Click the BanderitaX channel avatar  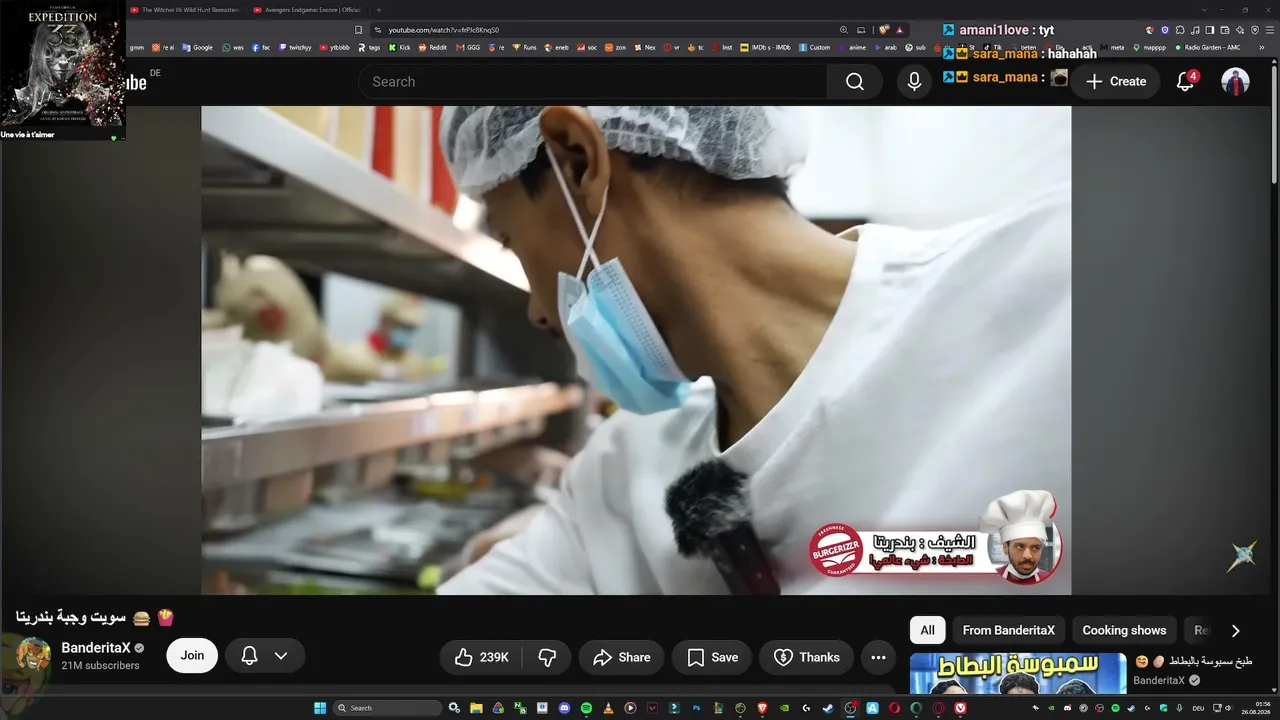pyautogui.click(x=33, y=656)
